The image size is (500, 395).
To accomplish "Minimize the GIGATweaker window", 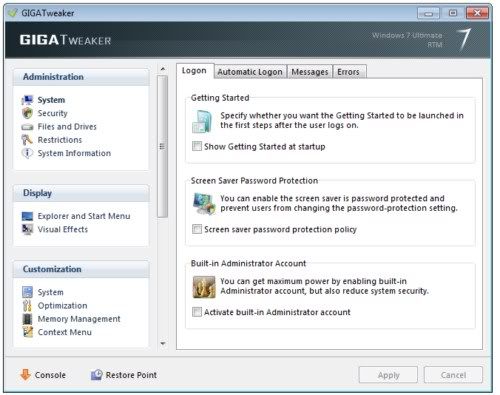I will point(429,13).
